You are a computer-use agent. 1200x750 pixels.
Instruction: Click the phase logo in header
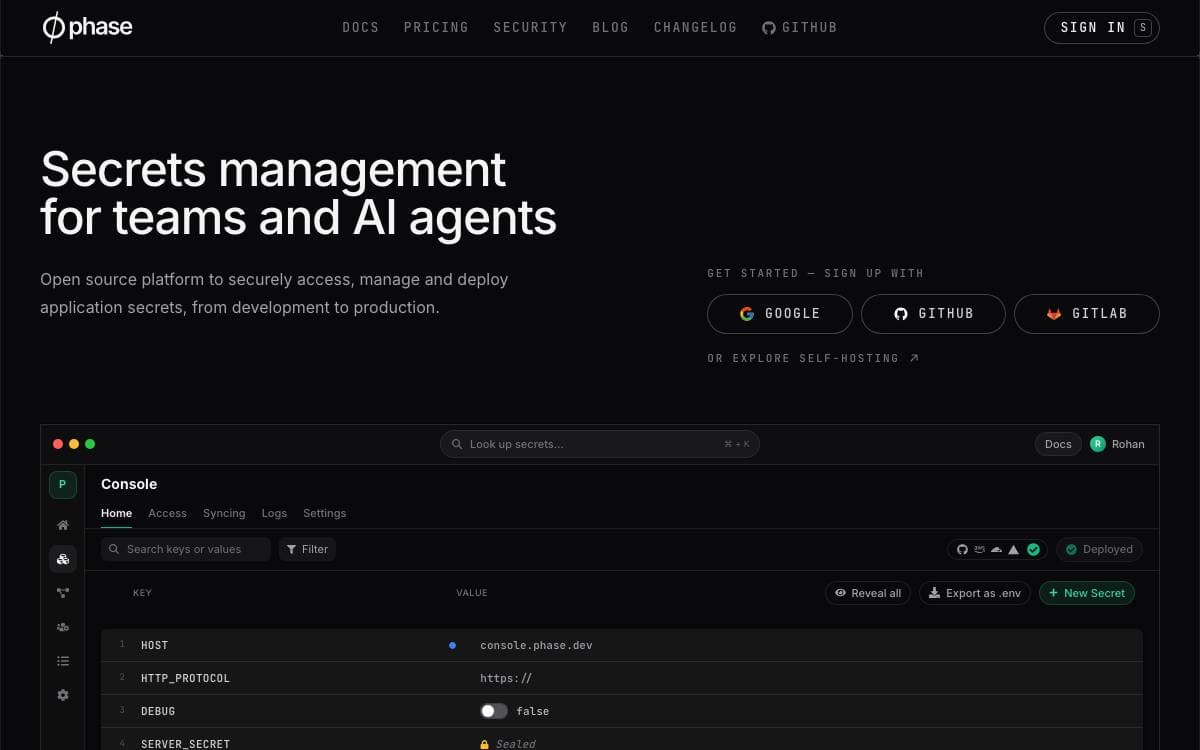click(x=87, y=28)
